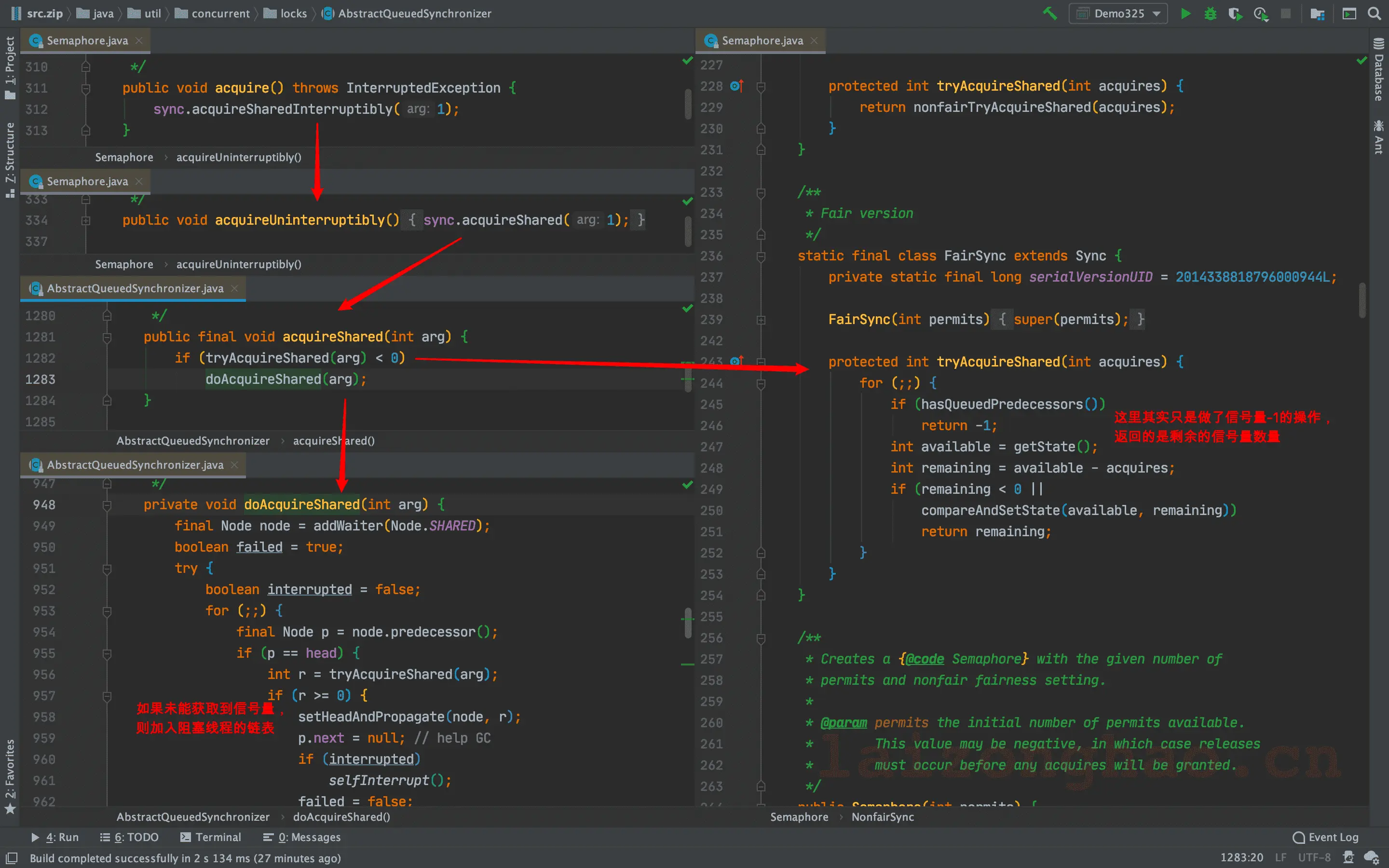
Task: Start debugging with the bug icon
Action: click(1210, 13)
